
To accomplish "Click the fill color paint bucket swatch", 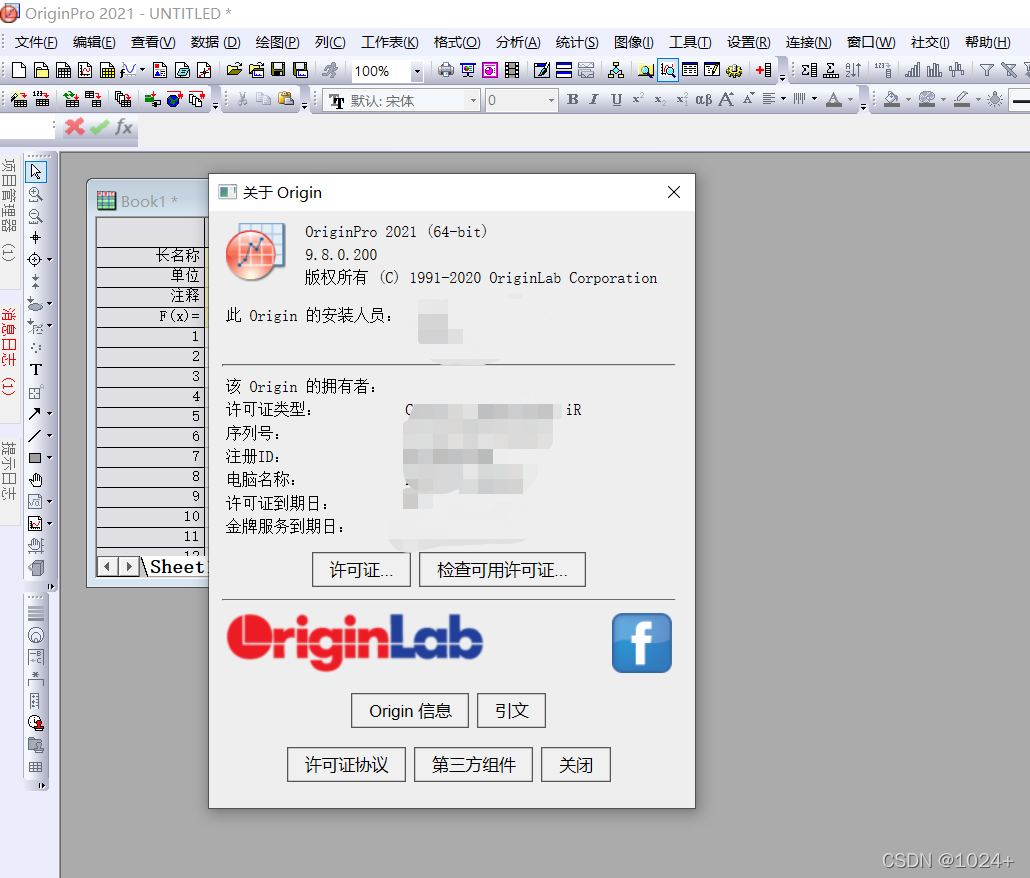I will point(892,100).
